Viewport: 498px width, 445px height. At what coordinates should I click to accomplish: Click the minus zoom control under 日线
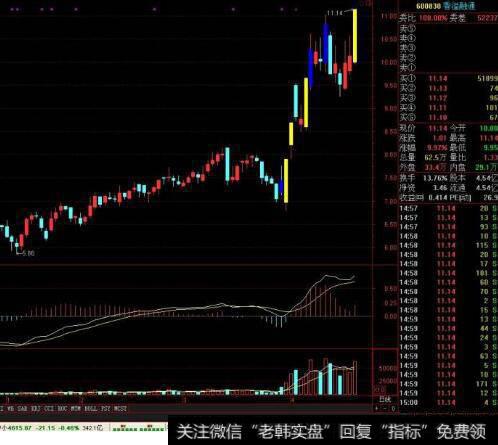pos(385,408)
